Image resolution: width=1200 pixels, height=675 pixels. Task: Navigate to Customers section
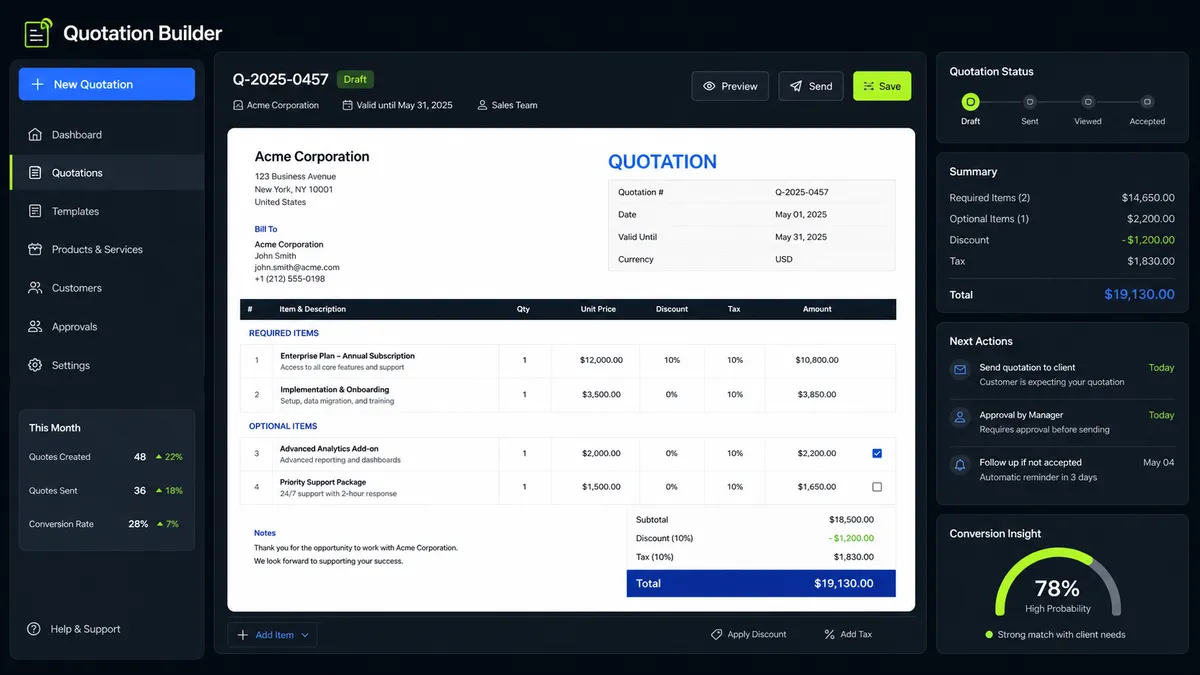(107, 288)
